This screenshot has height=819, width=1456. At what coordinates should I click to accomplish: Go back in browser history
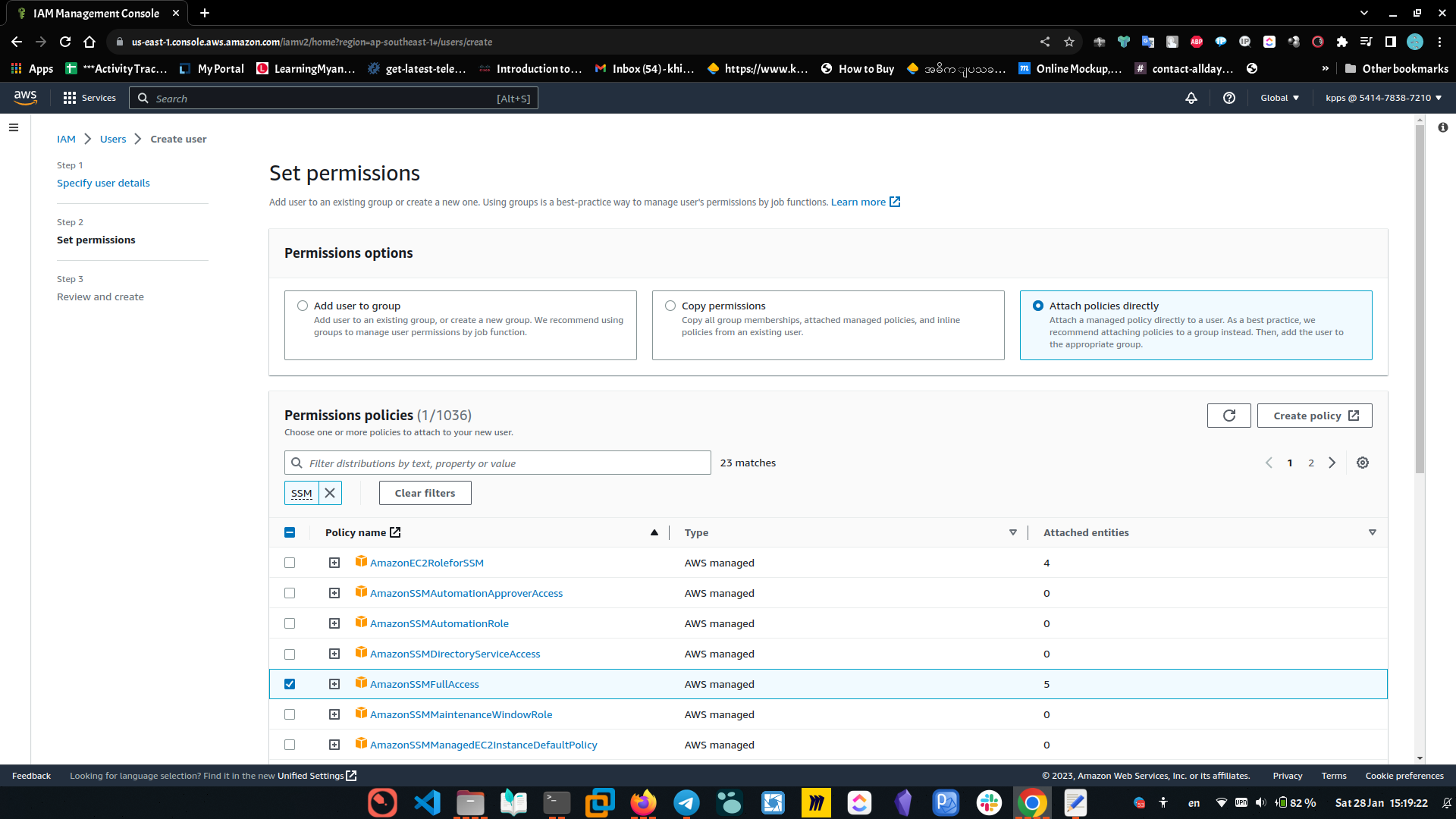(17, 42)
